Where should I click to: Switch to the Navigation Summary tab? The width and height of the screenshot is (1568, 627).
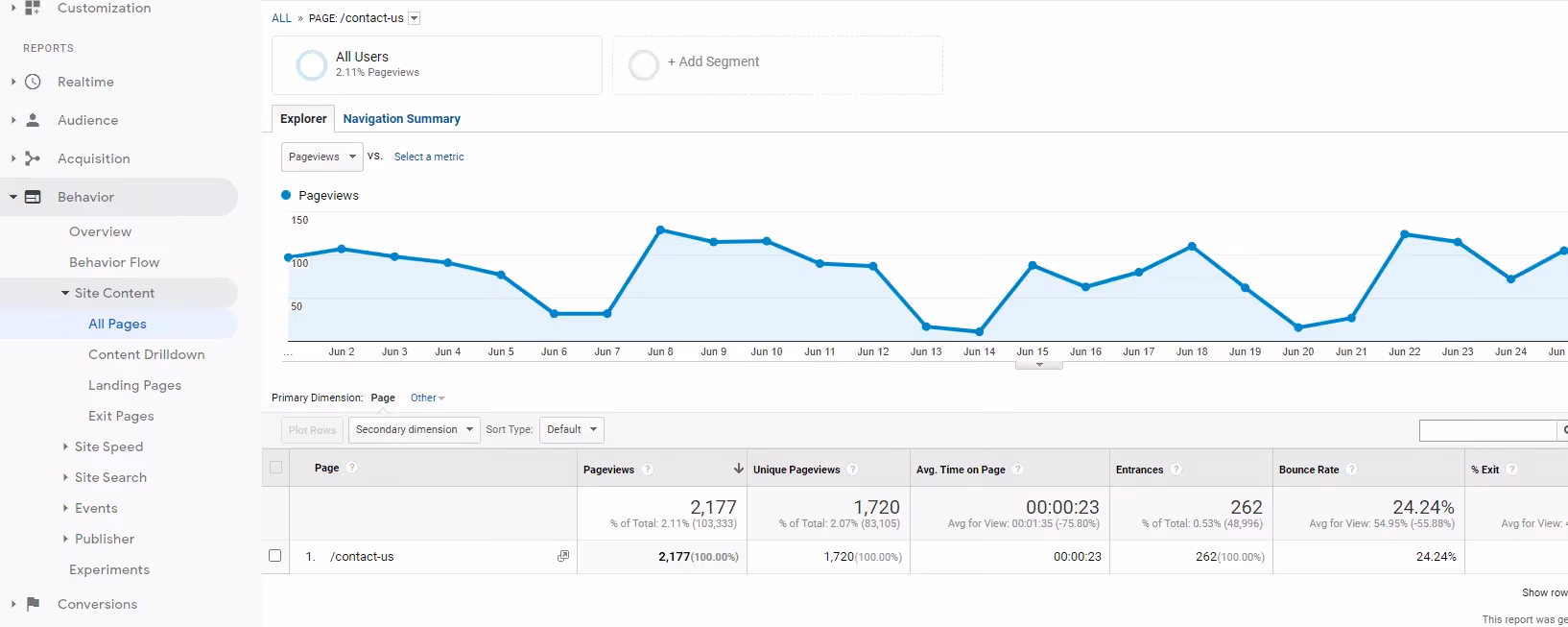(x=402, y=119)
